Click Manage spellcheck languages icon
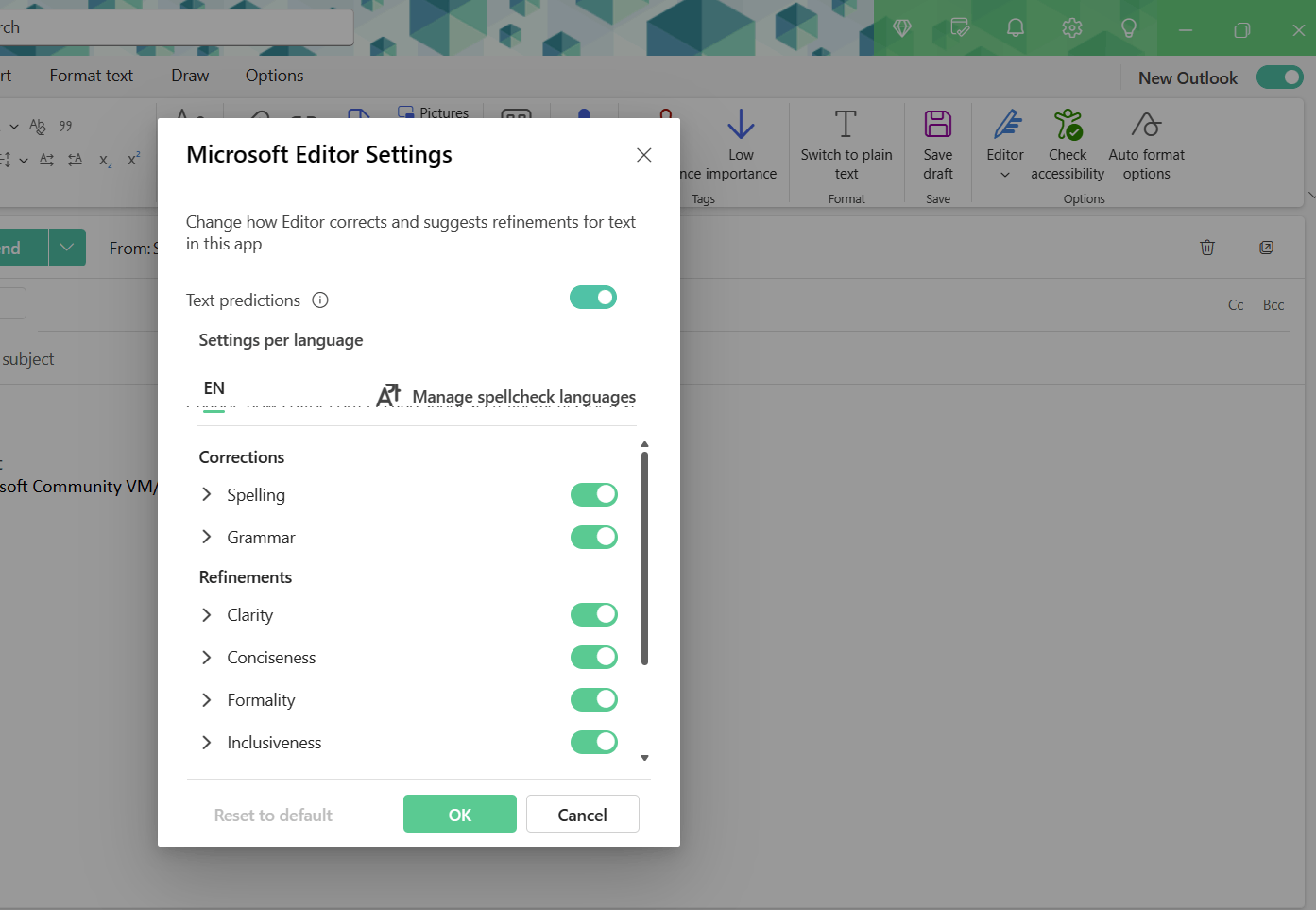Screen dimensions: 1316x910 coord(388,396)
